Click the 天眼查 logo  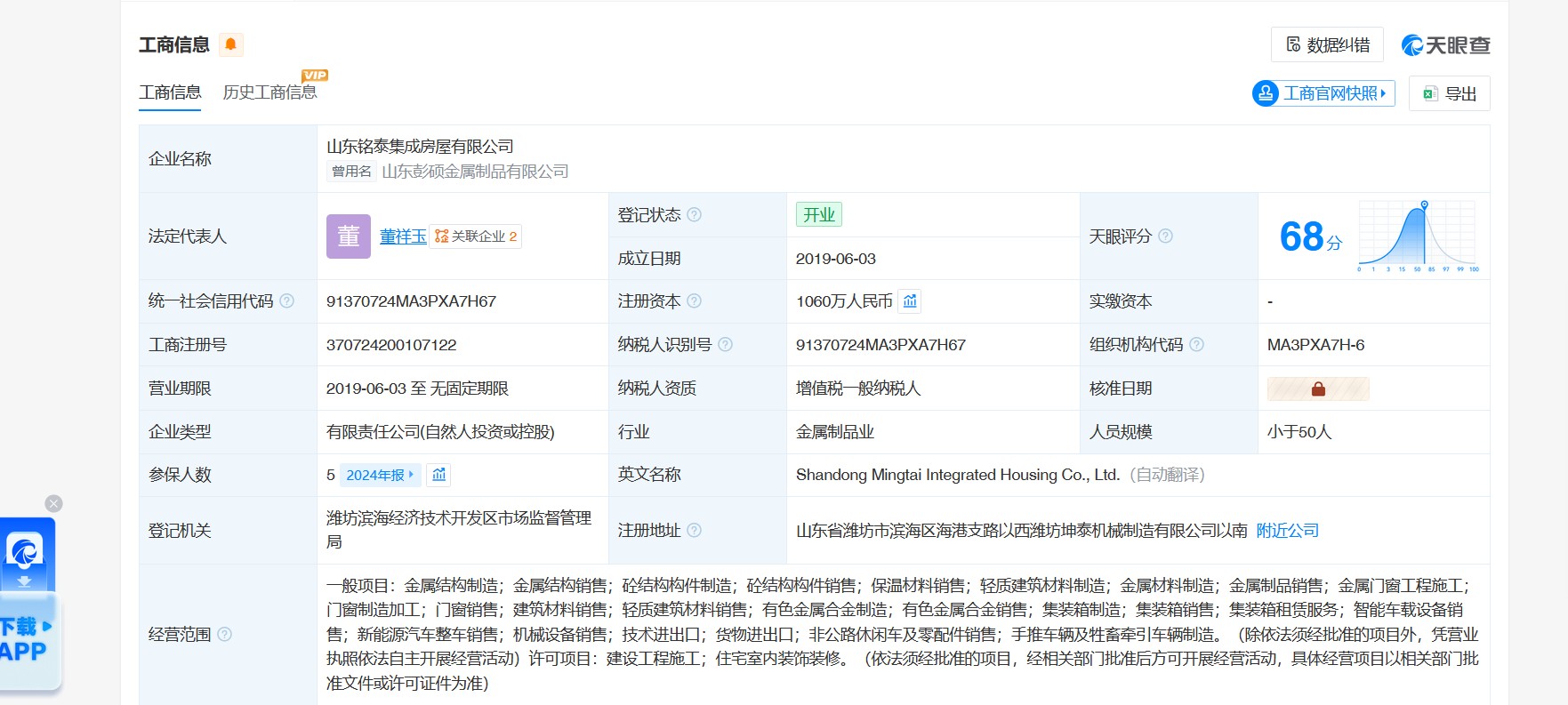(x=1445, y=45)
